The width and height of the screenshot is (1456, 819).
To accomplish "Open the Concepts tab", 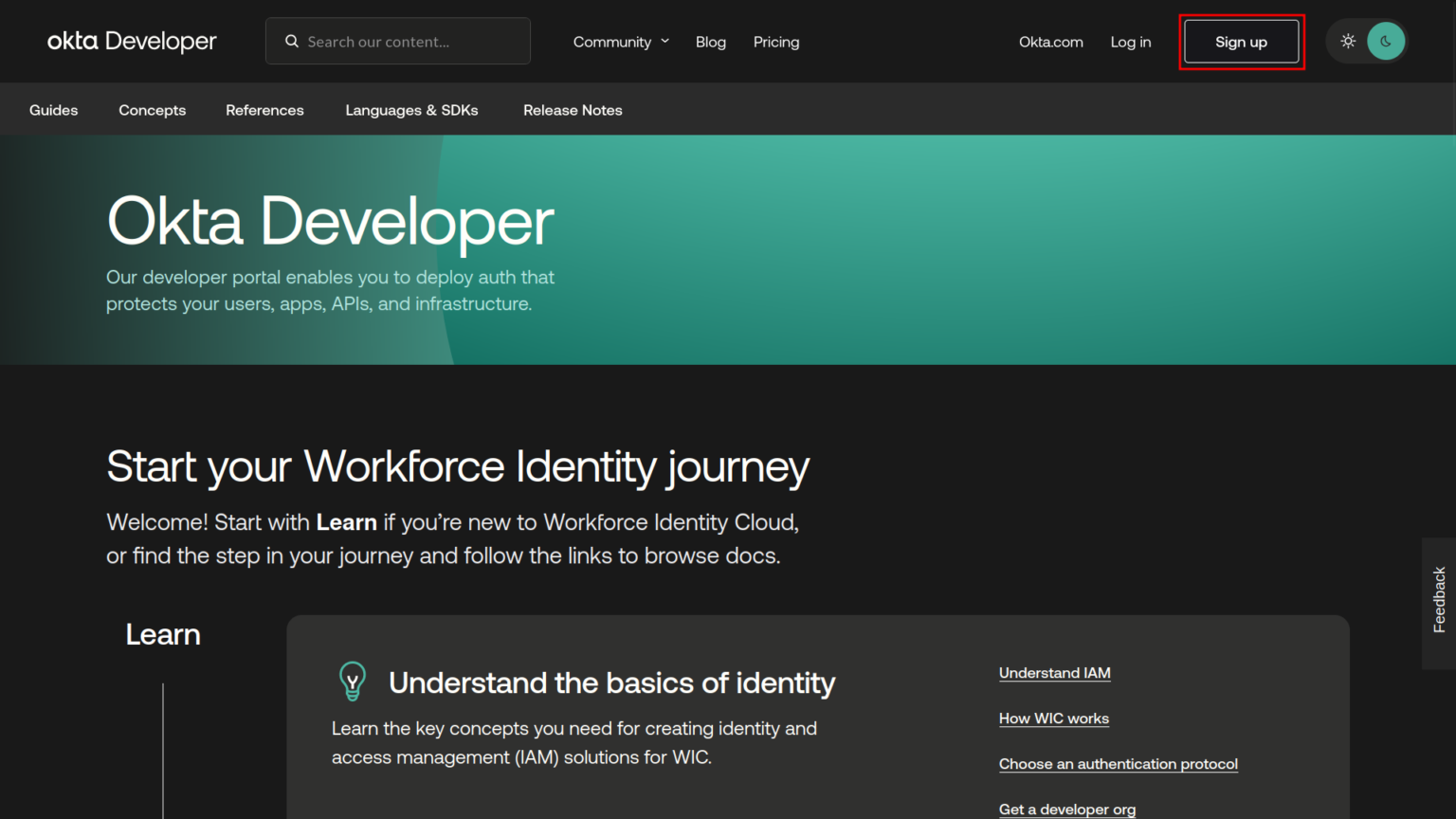I will (x=153, y=110).
